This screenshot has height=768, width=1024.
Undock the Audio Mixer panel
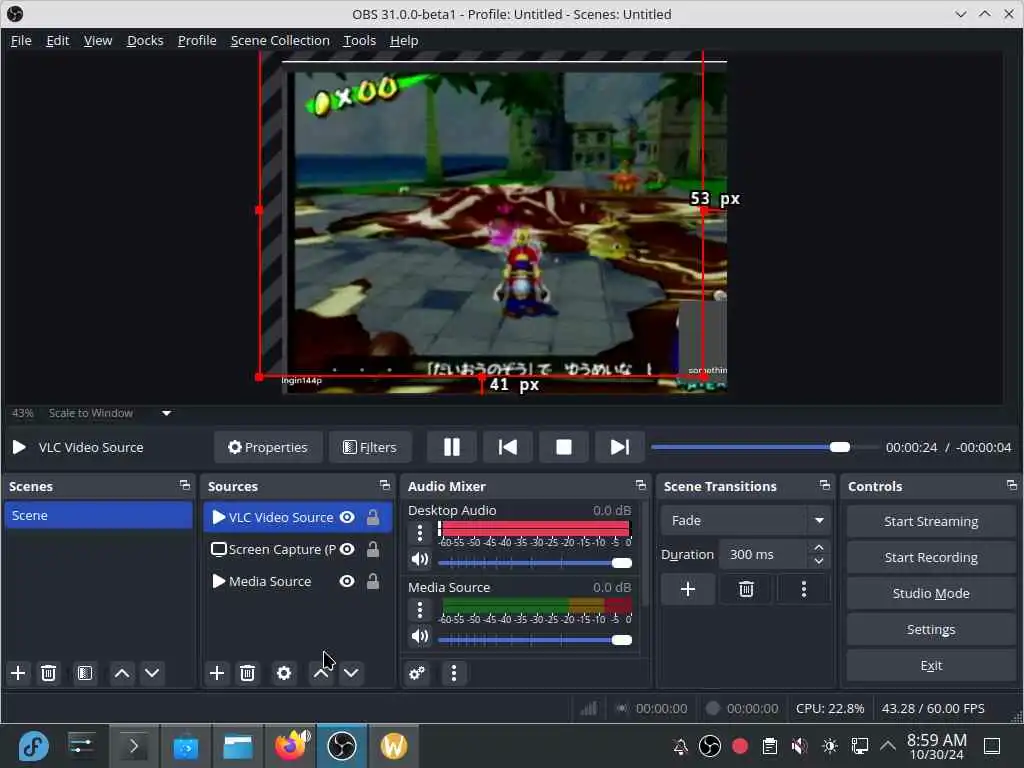click(x=641, y=485)
